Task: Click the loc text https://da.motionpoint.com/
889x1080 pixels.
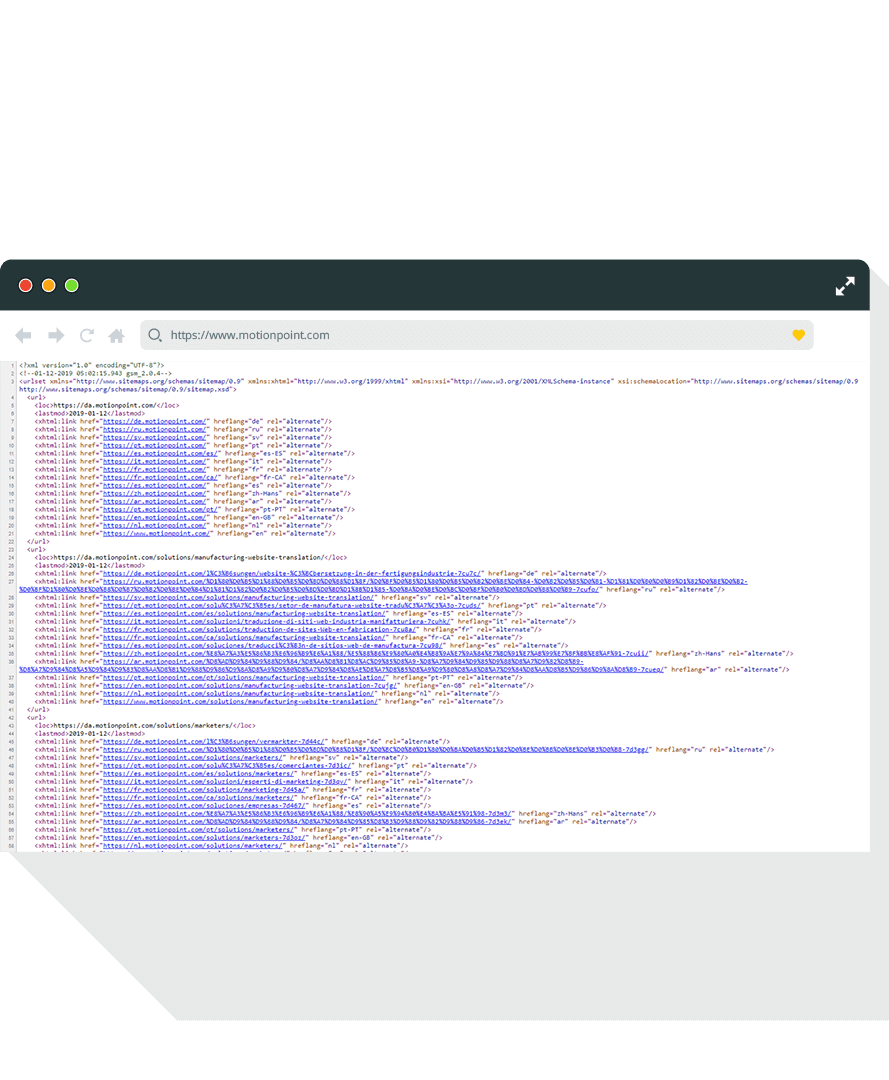Action: pyautogui.click(x=105, y=406)
